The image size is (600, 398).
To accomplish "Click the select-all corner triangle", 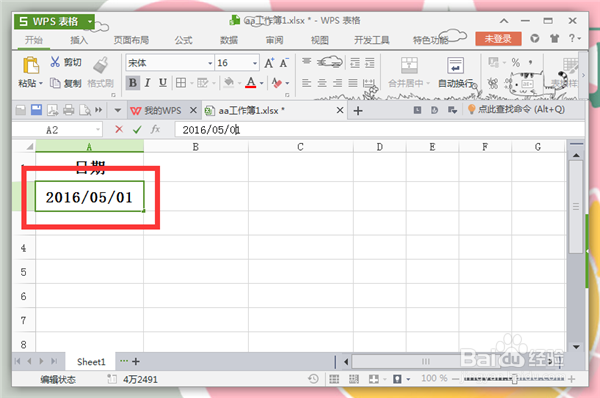I will (29, 147).
